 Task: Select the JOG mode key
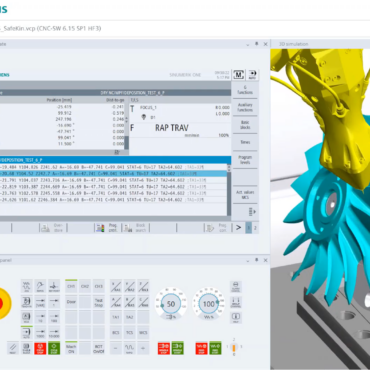[x=27, y=286]
